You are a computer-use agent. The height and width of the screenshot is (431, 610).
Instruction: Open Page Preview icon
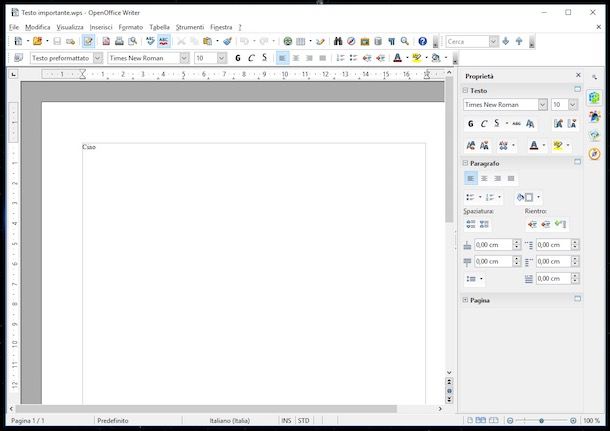[133, 41]
